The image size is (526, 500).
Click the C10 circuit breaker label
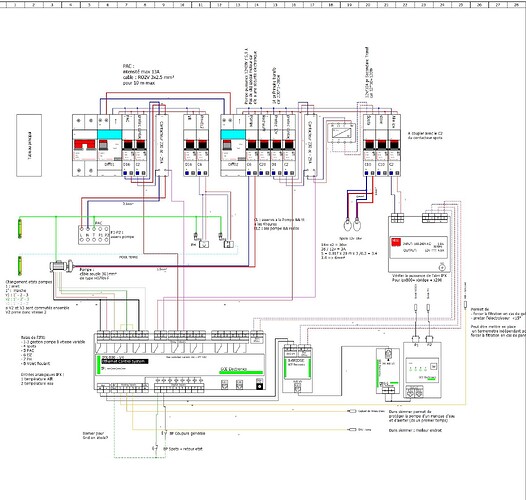[x=381, y=165]
